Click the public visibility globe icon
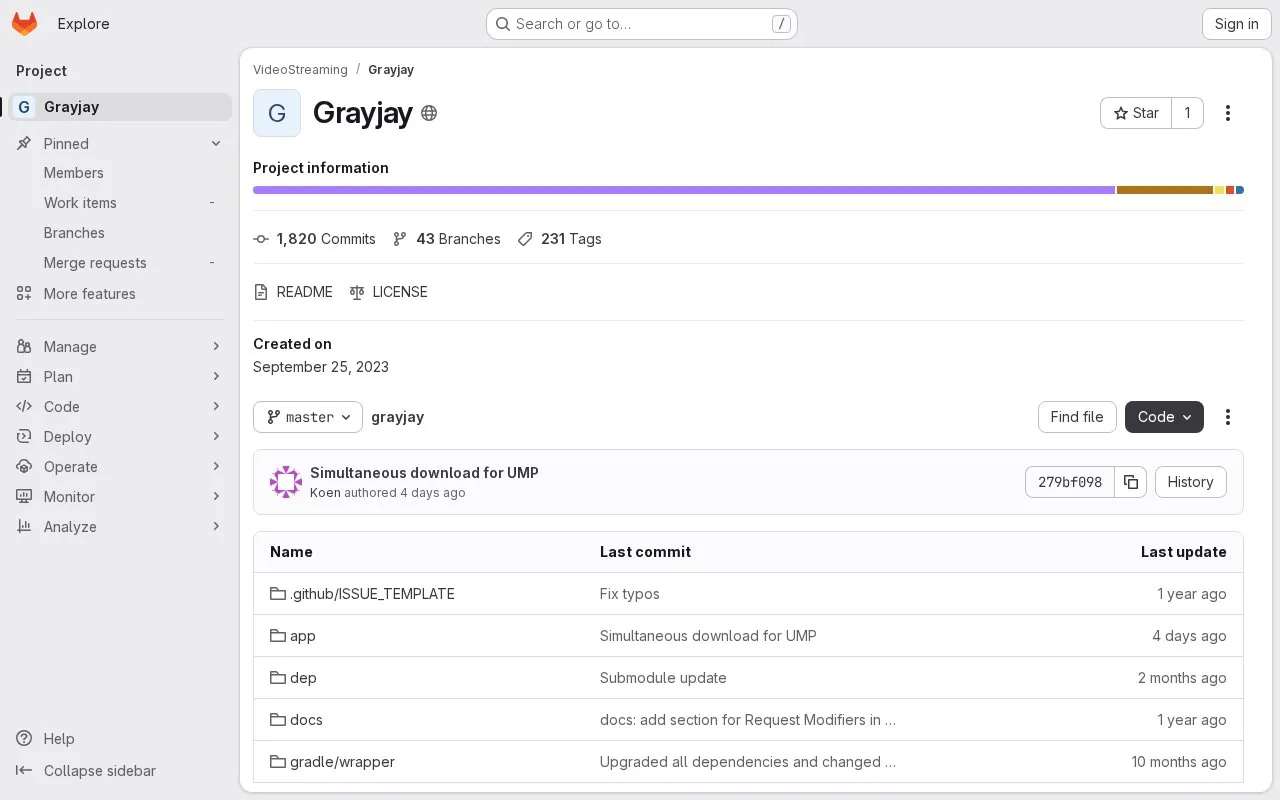 [429, 113]
